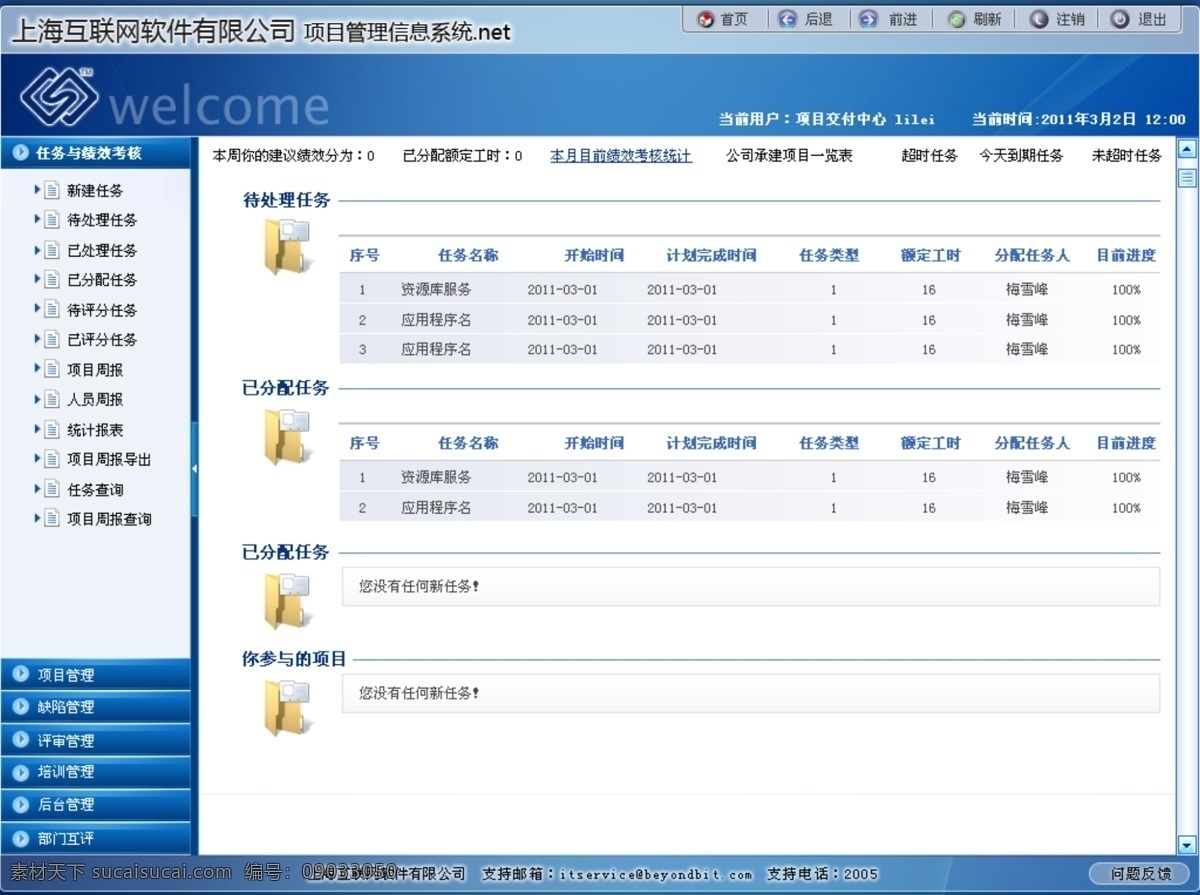Click 任务名称 header in 待处理任务 table
Image resolution: width=1200 pixels, height=895 pixels.
pyautogui.click(x=468, y=255)
